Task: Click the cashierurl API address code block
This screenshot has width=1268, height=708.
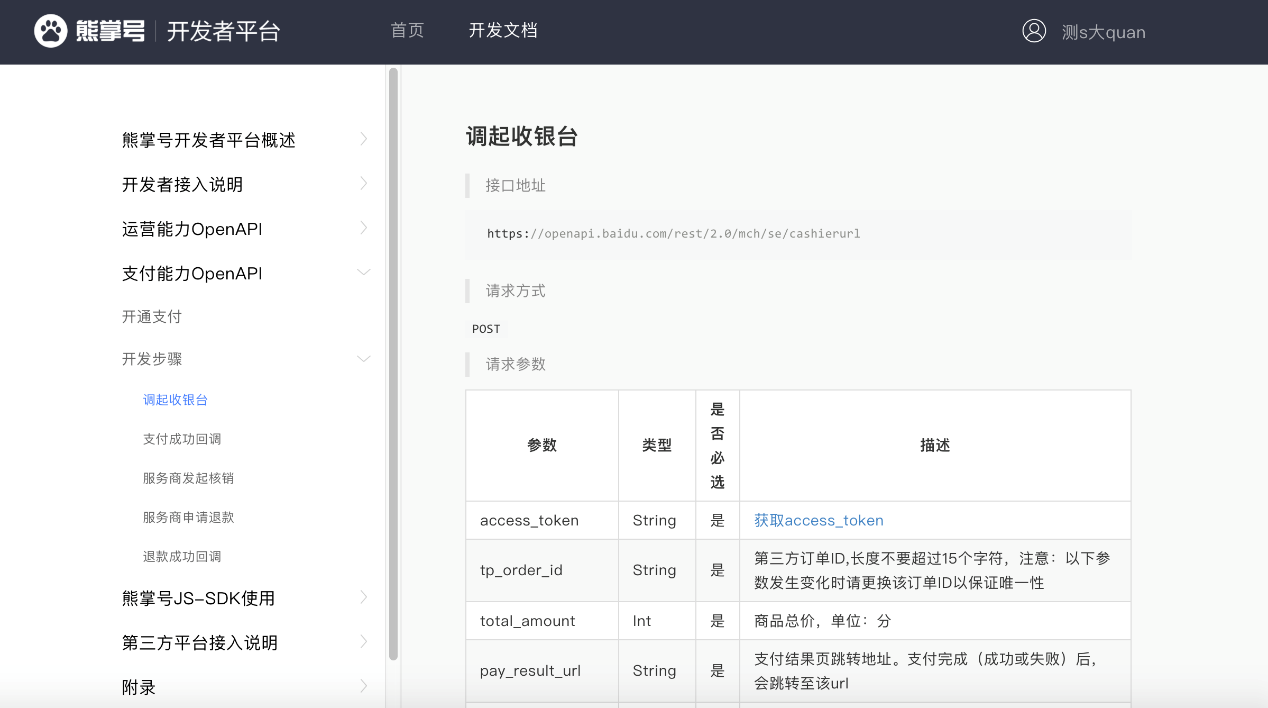Action: (799, 234)
